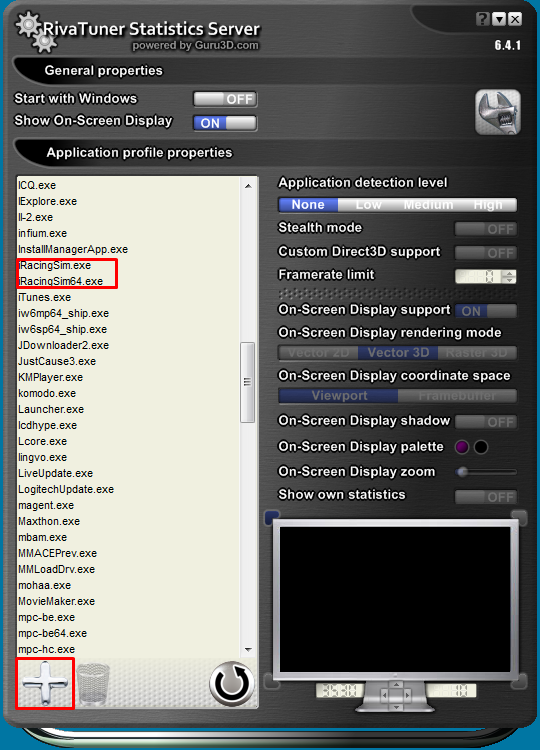The image size is (540, 750).
Task: Select Vector 3D rendering mode
Action: click(398, 353)
